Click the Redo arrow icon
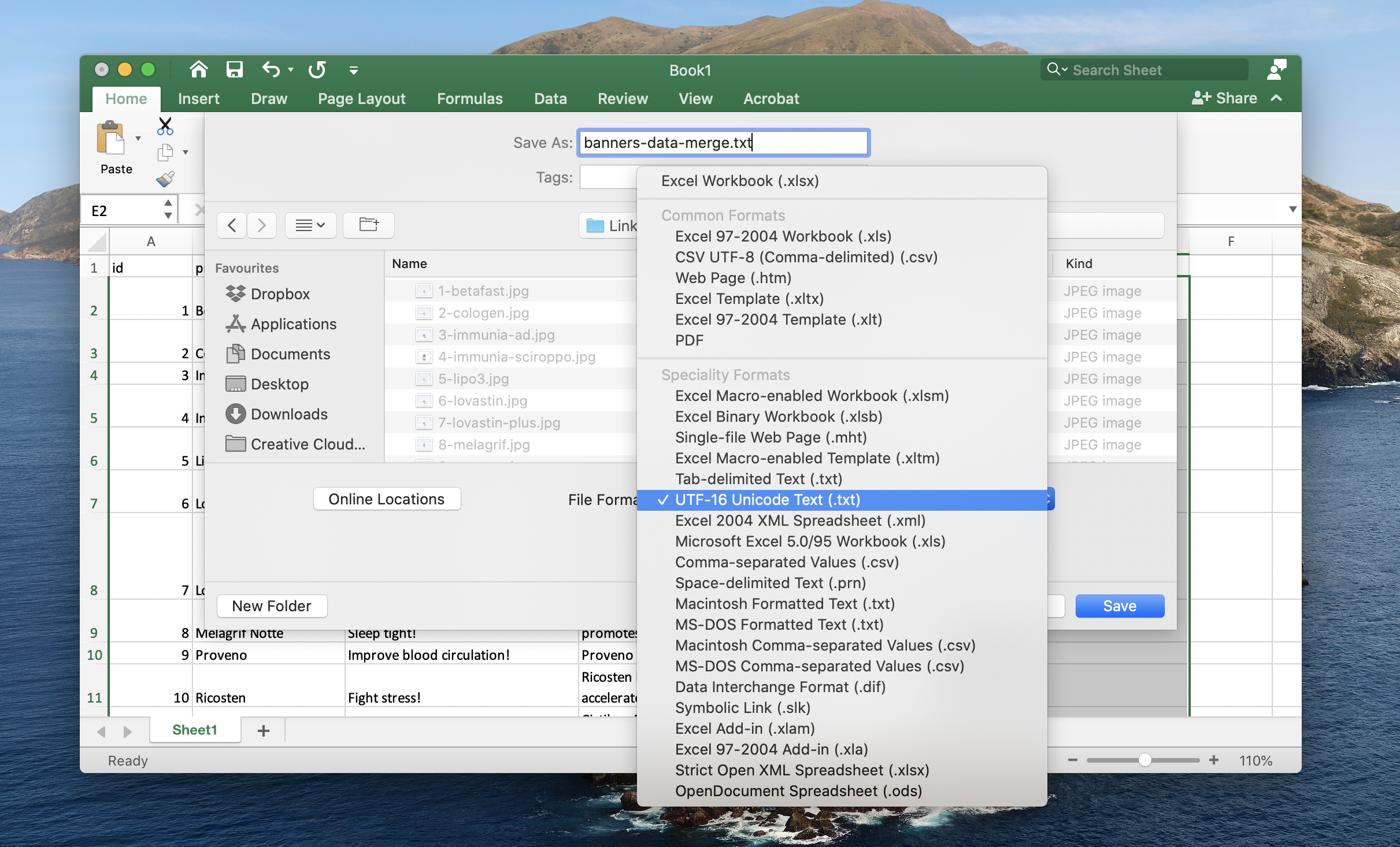This screenshot has height=847, width=1400. 317,70
